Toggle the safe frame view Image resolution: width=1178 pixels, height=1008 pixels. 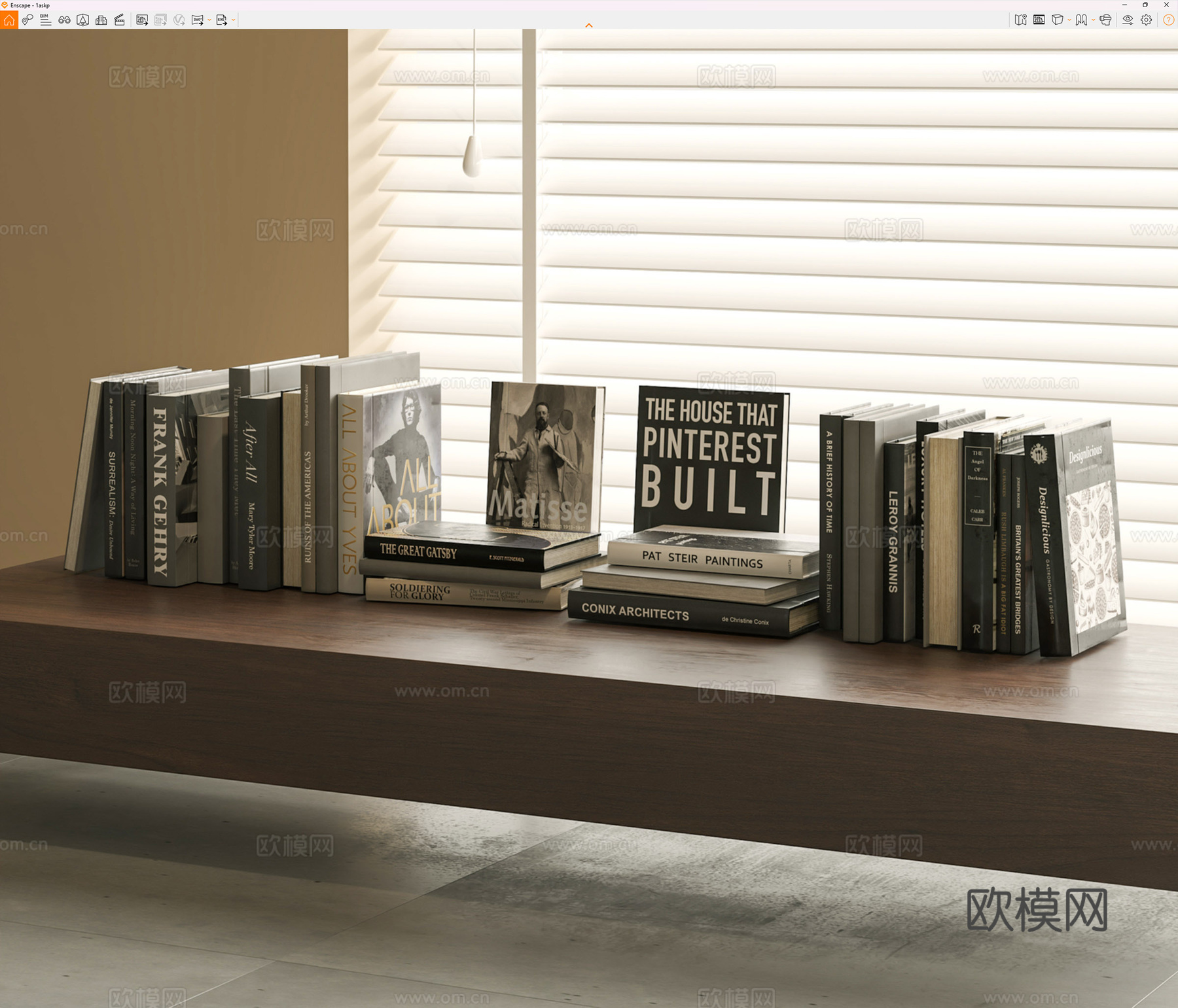pyautogui.click(x=1039, y=20)
